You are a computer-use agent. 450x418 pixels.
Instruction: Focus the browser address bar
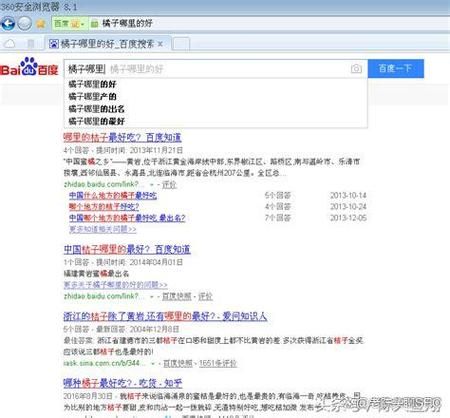tap(267, 23)
